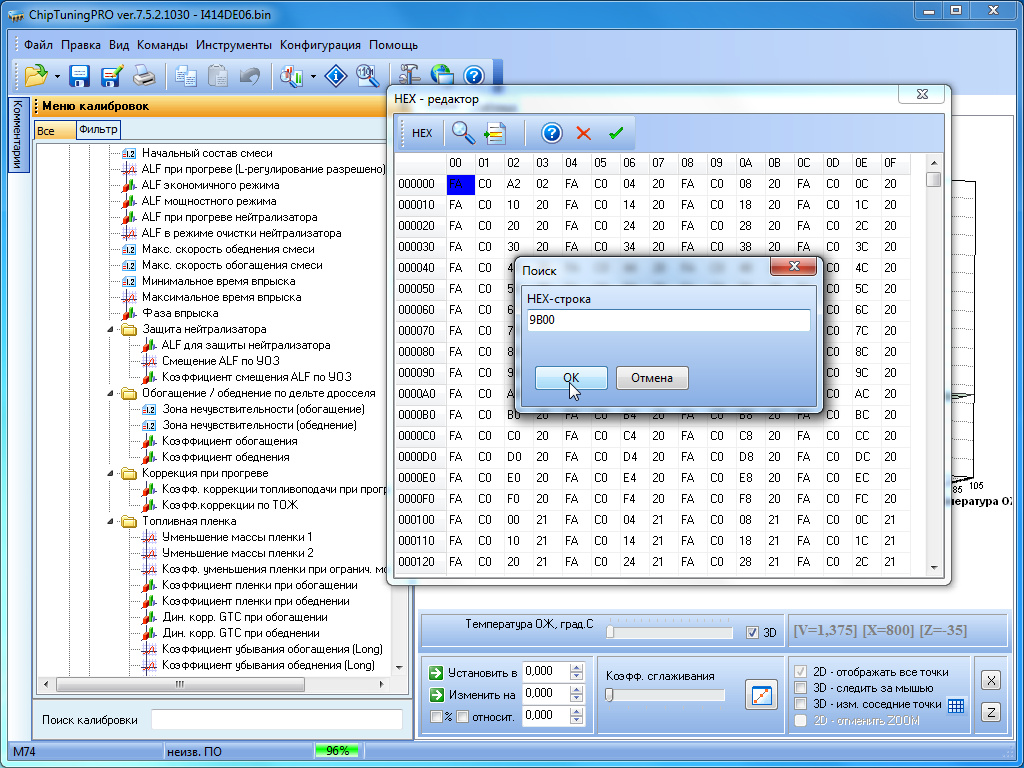Screen dimensions: 1024x768
Task: Click the blue diamond info icon
Action: 337,76
